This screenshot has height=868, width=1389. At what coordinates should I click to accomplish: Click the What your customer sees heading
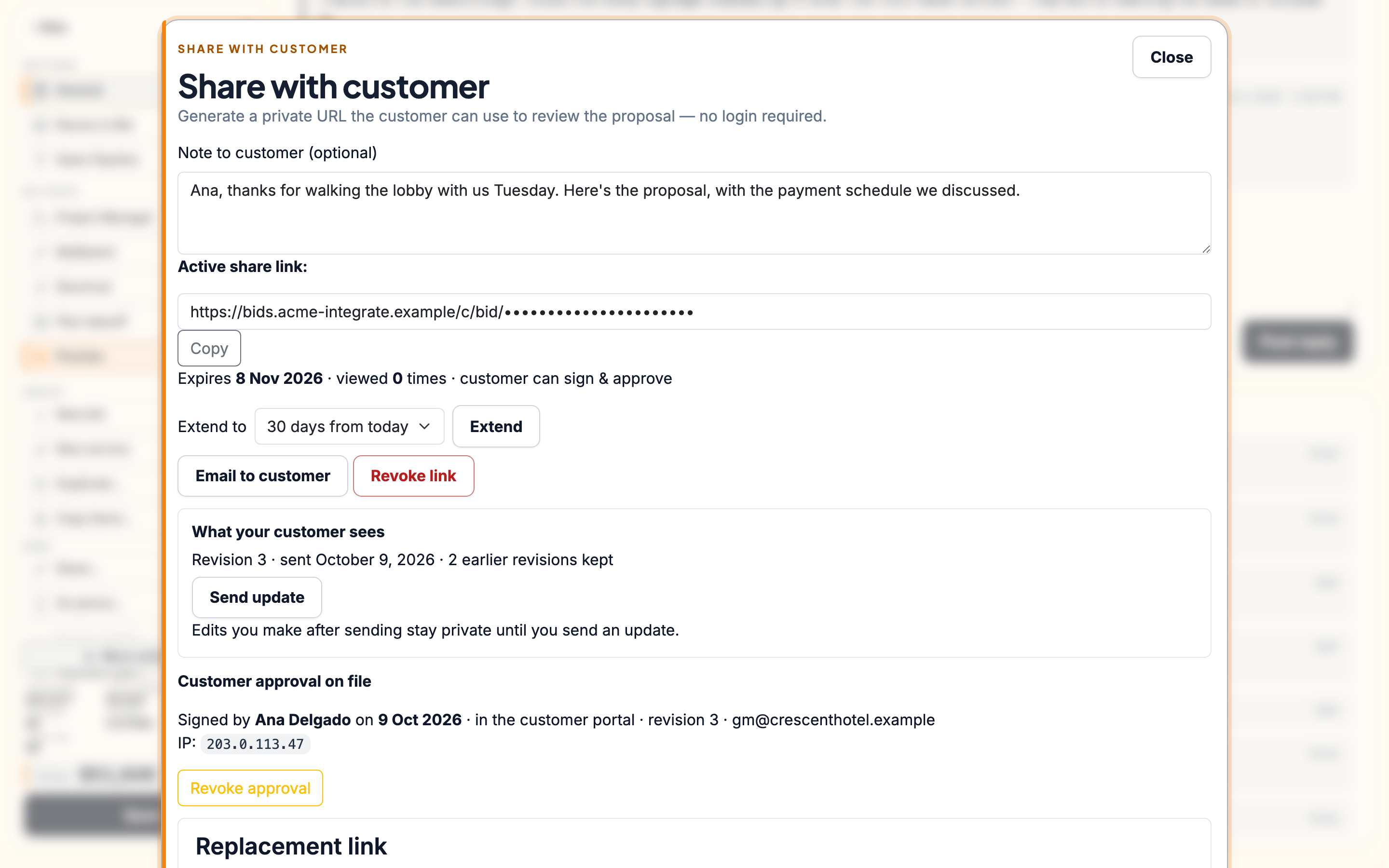[x=287, y=531]
